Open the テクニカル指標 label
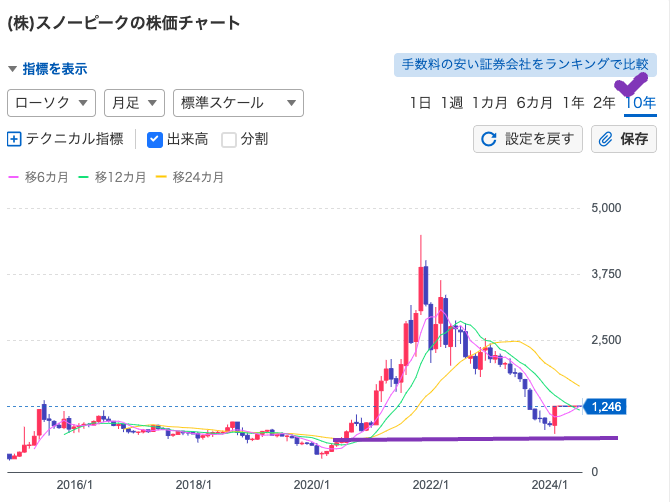The image size is (670, 502). (75, 139)
